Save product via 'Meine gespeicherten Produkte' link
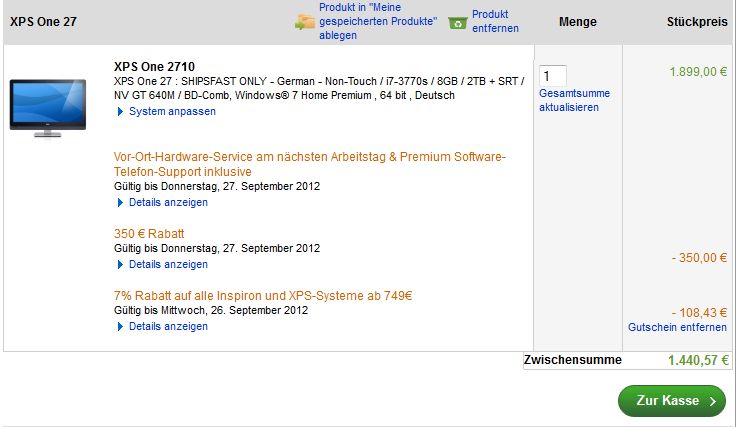The height and width of the screenshot is (427, 738). click(377, 21)
